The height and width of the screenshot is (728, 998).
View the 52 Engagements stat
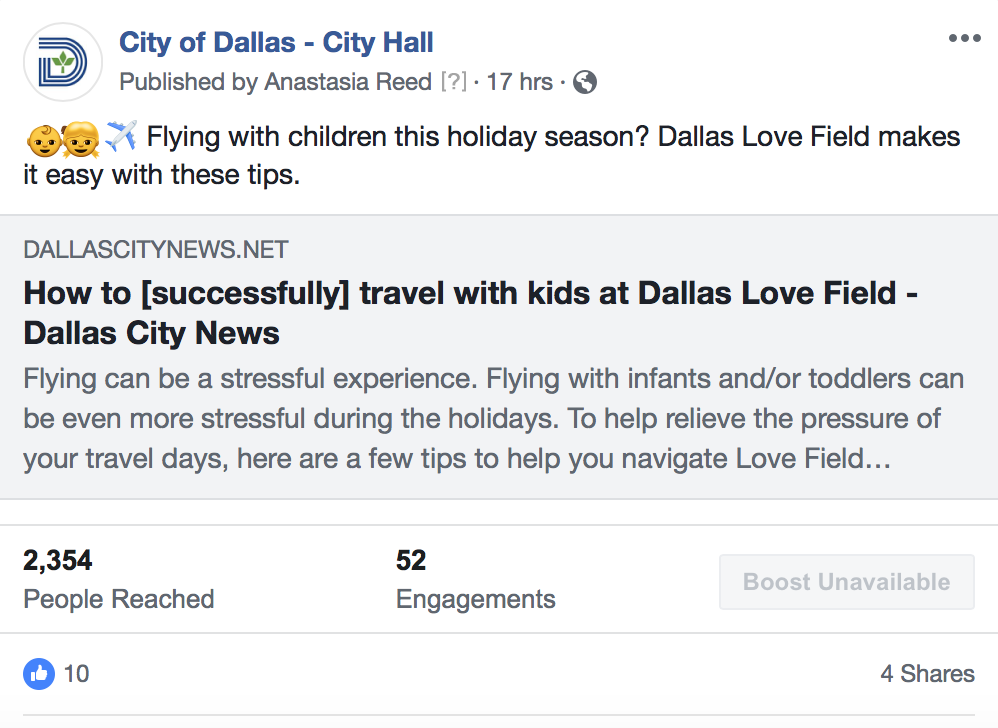point(475,579)
